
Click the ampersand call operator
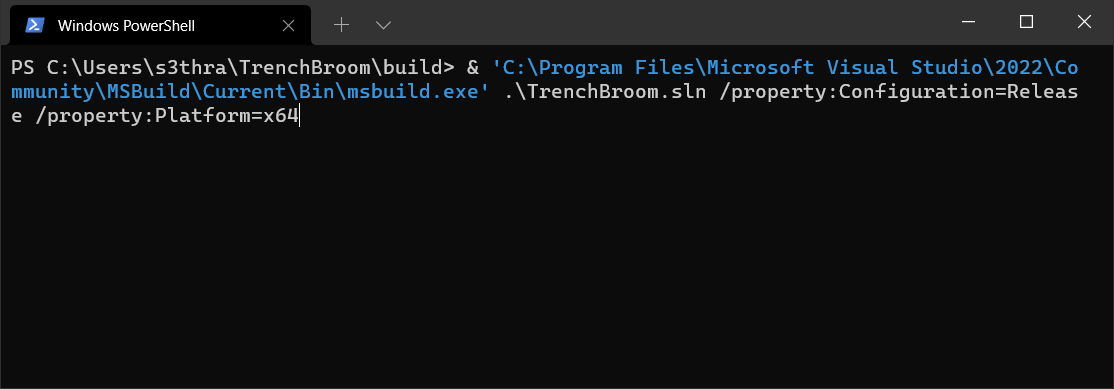472,67
